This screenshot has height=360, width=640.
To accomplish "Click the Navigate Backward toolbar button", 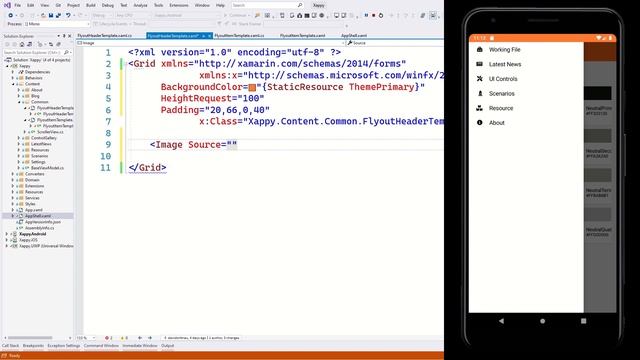I will (11, 16).
